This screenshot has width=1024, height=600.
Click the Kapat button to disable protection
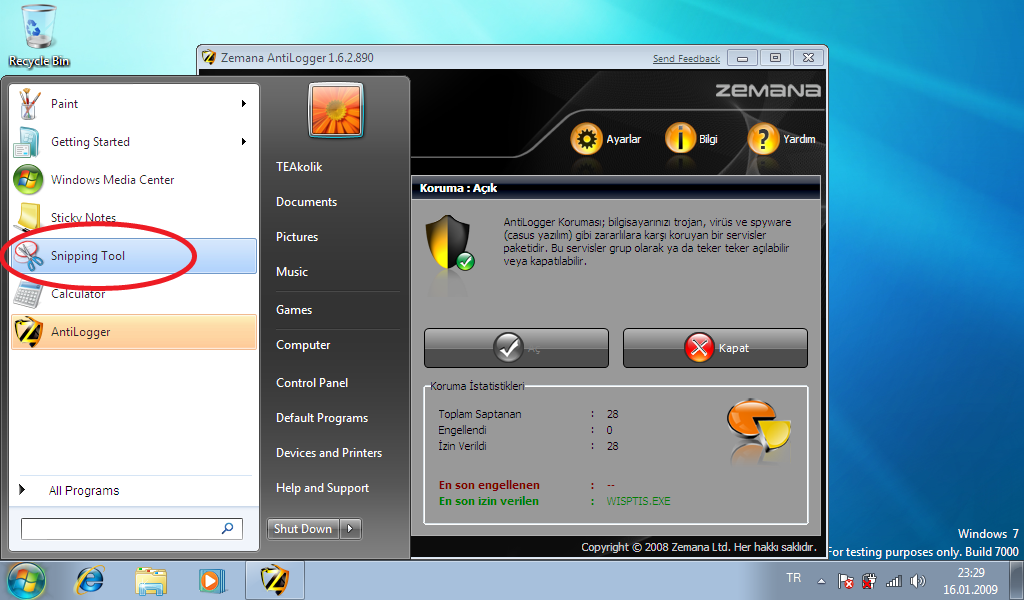tap(715, 348)
